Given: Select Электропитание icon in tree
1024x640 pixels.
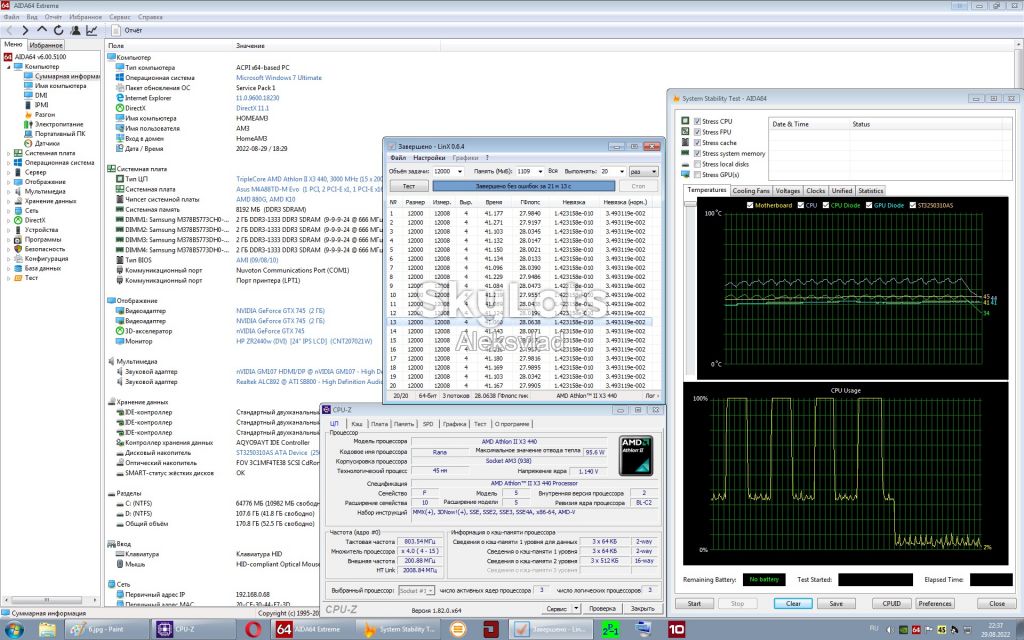Looking at the screenshot, I should [x=28, y=124].
